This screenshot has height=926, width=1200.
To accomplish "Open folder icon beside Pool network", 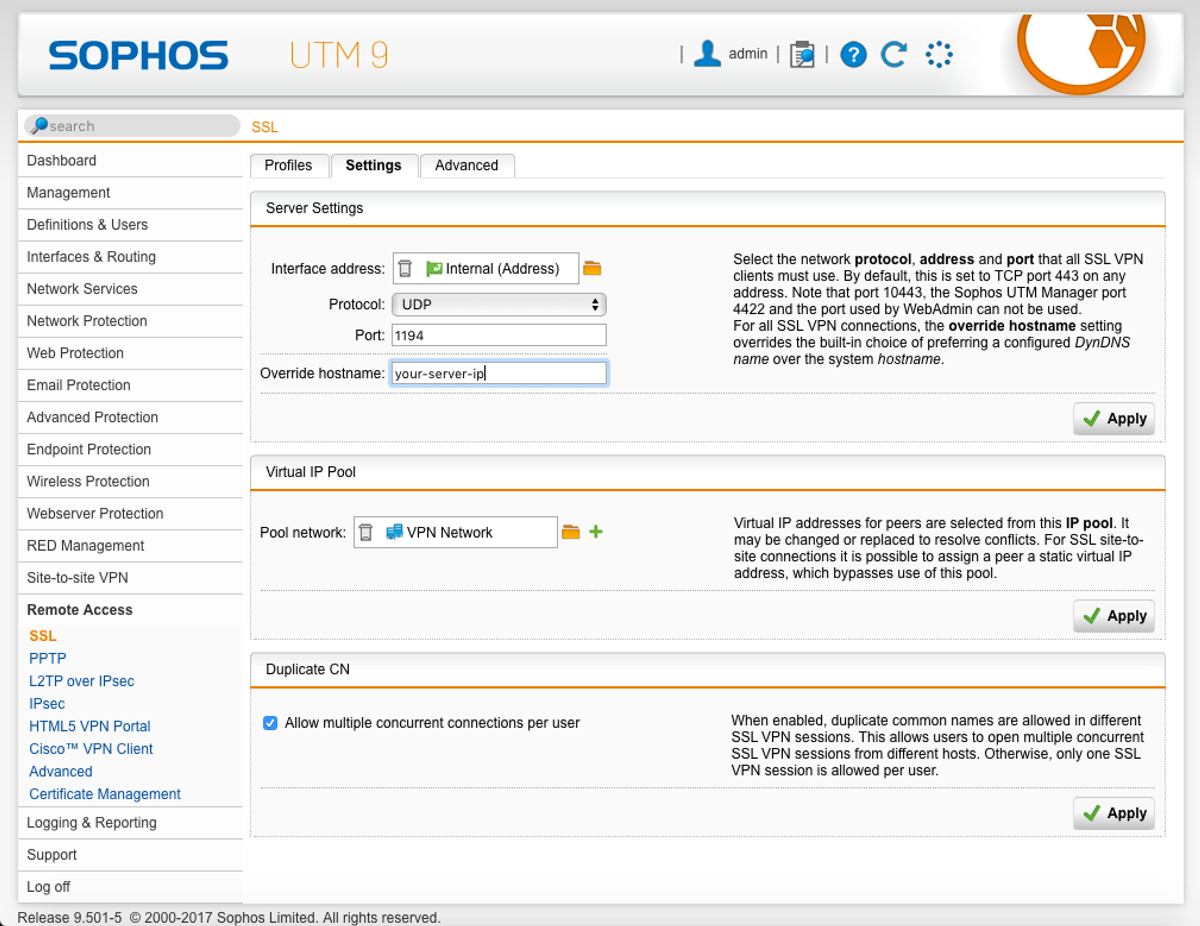I will point(571,532).
